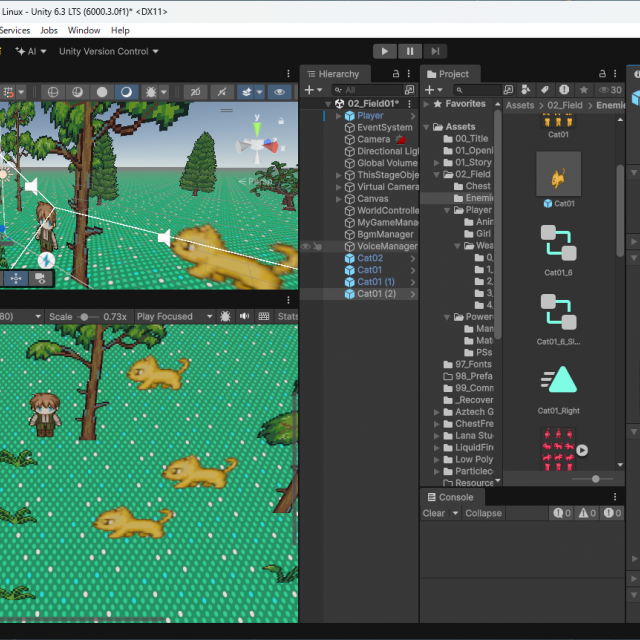
Task: Open the Window menu
Action: point(84,30)
